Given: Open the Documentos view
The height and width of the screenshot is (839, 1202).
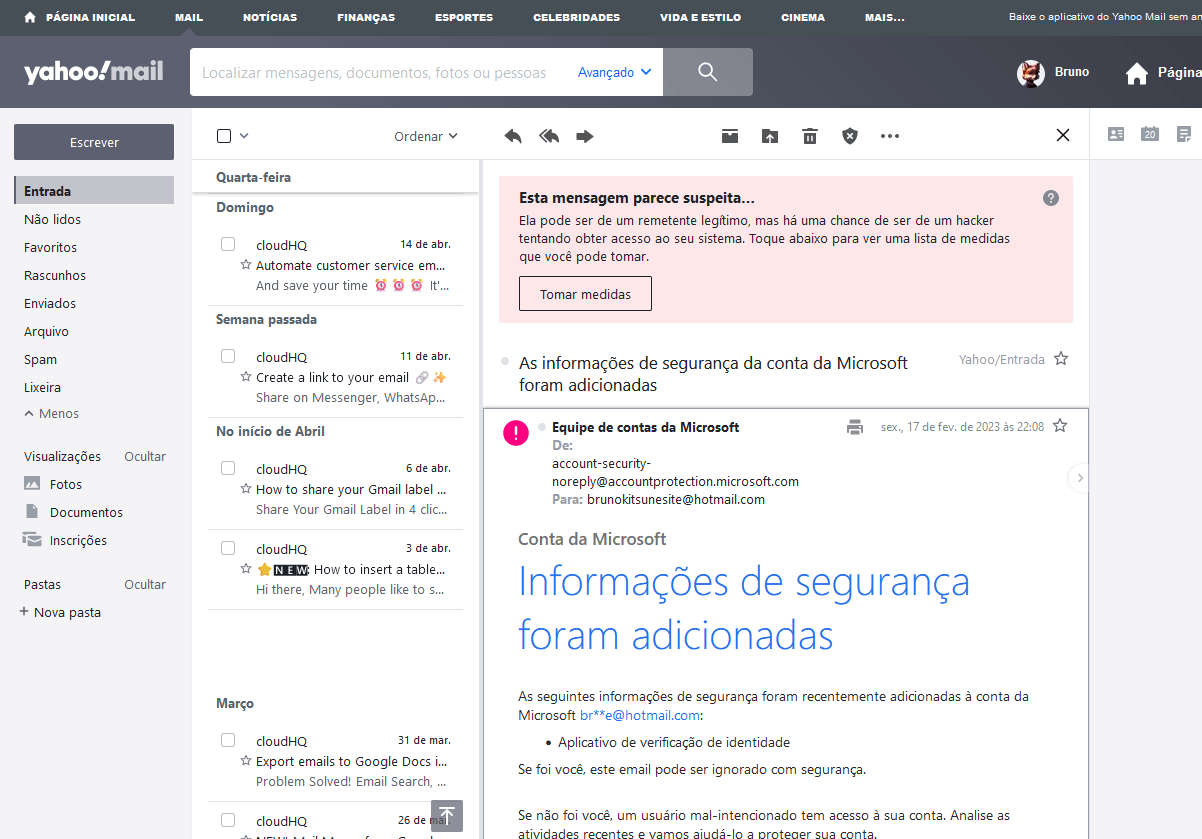Looking at the screenshot, I should tap(86, 512).
